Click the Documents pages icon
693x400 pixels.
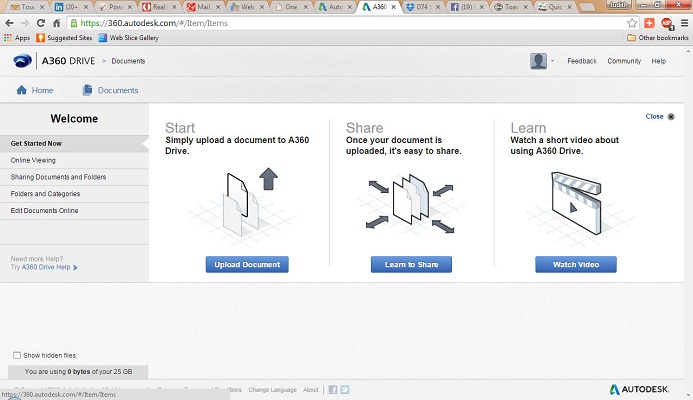click(88, 90)
